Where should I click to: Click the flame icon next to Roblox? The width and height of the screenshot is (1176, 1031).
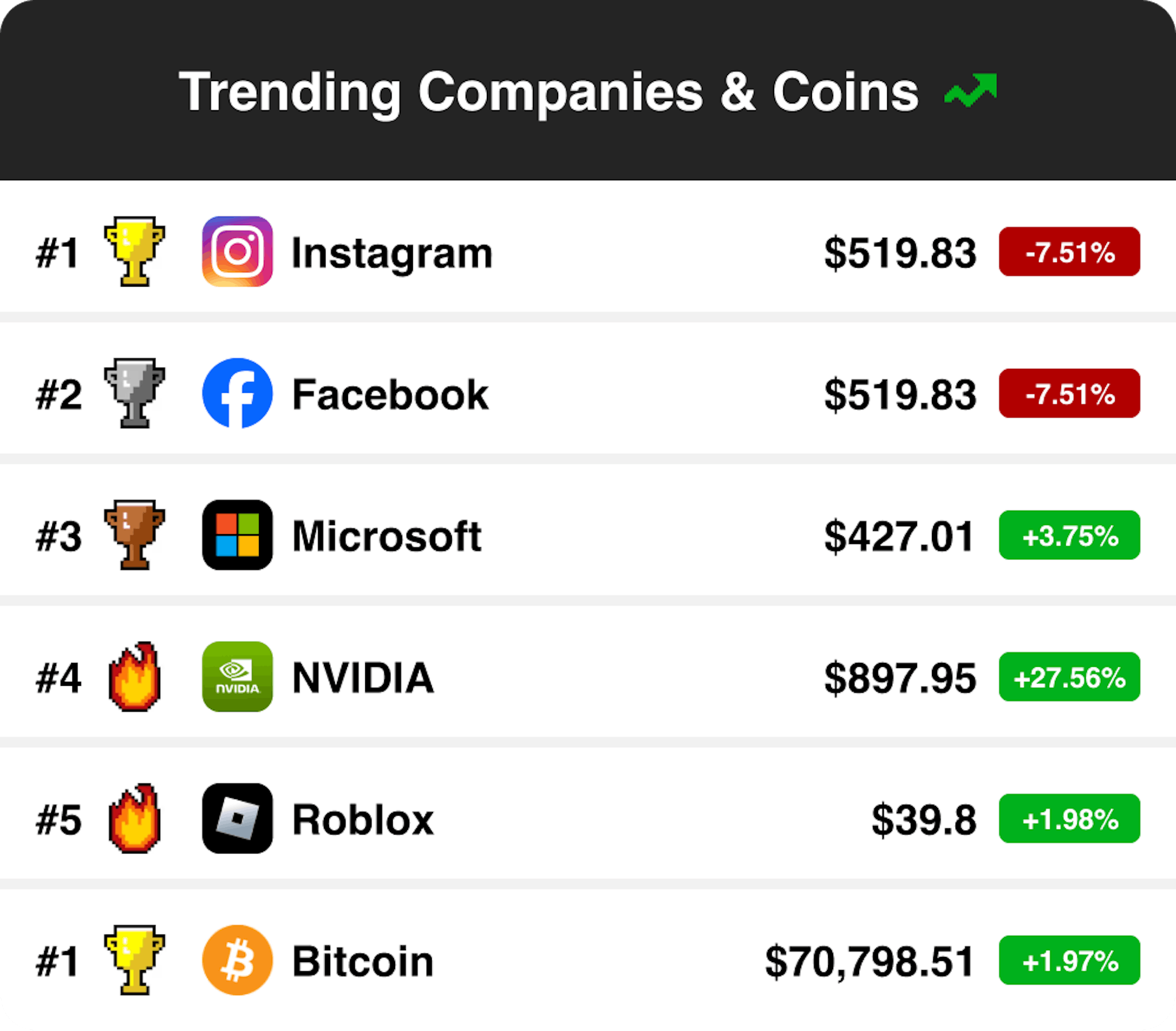click(x=134, y=818)
